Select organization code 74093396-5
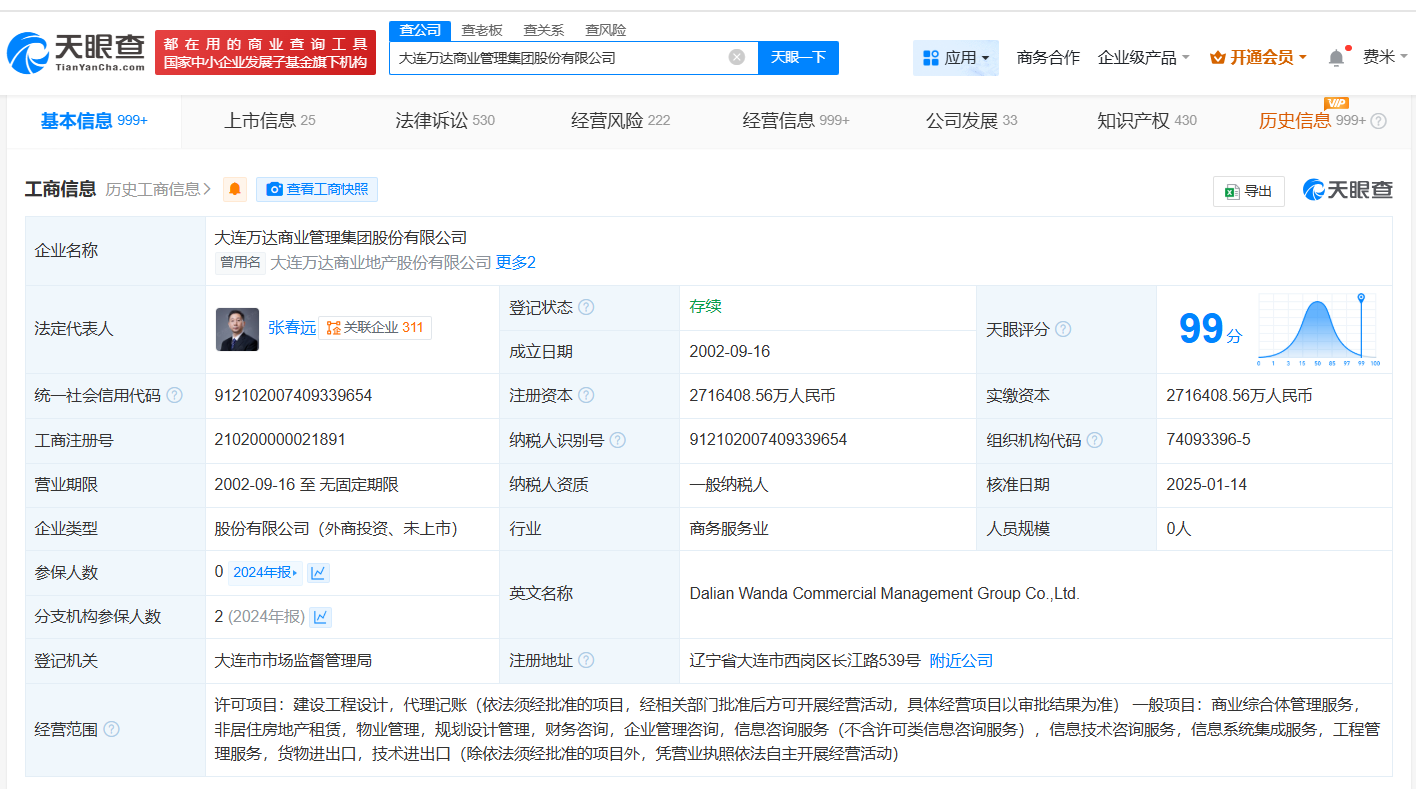This screenshot has height=789, width=1416. click(1208, 439)
